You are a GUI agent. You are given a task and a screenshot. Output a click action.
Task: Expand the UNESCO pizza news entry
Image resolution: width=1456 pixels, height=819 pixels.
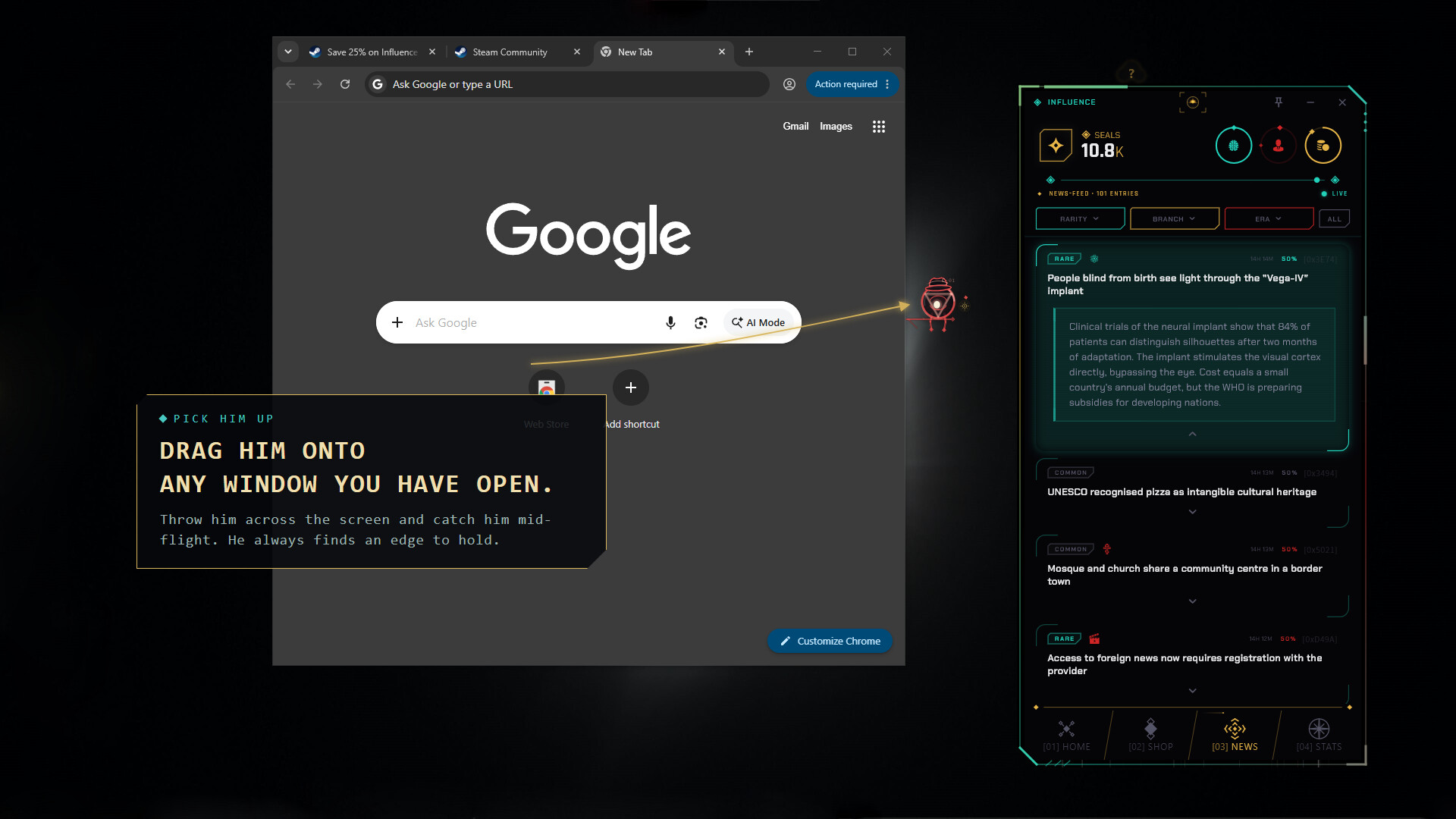click(1192, 512)
